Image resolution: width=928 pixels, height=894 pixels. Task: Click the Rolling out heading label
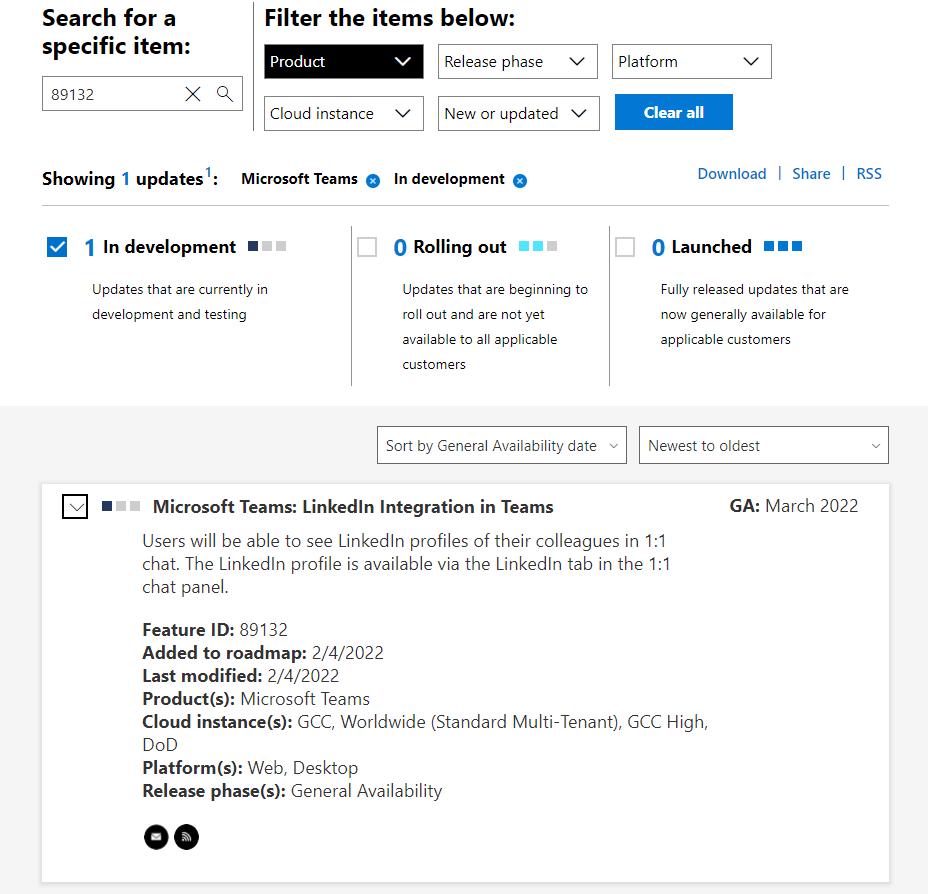click(460, 247)
